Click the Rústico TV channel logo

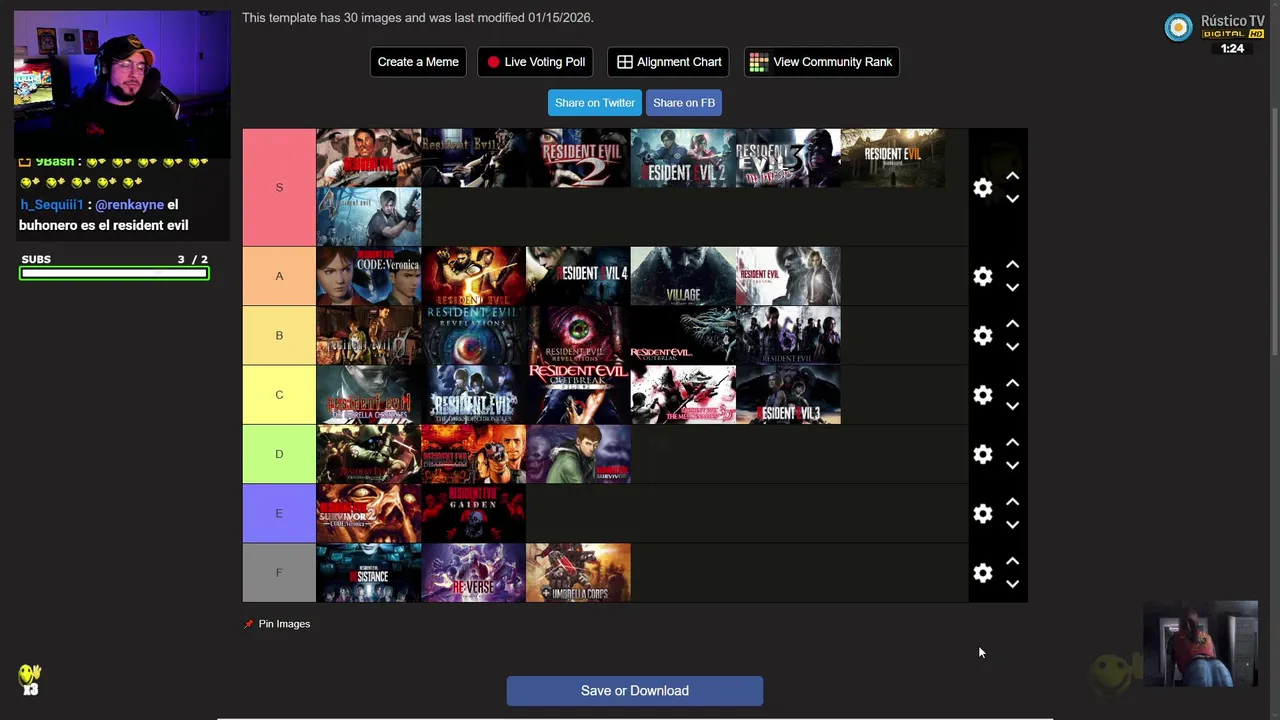pyautogui.click(x=1179, y=28)
